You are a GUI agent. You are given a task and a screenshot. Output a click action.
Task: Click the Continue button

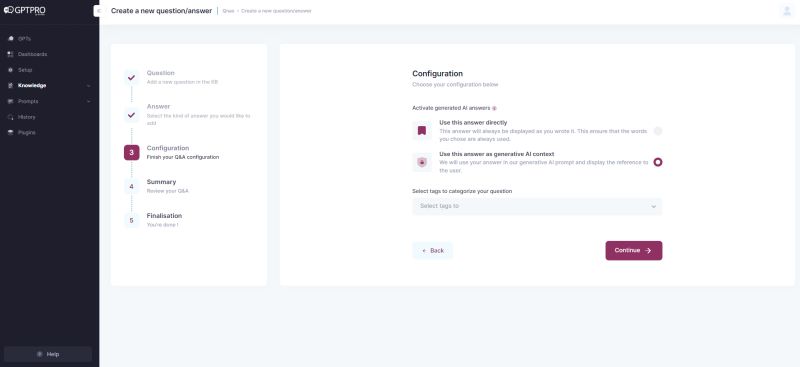tap(634, 251)
